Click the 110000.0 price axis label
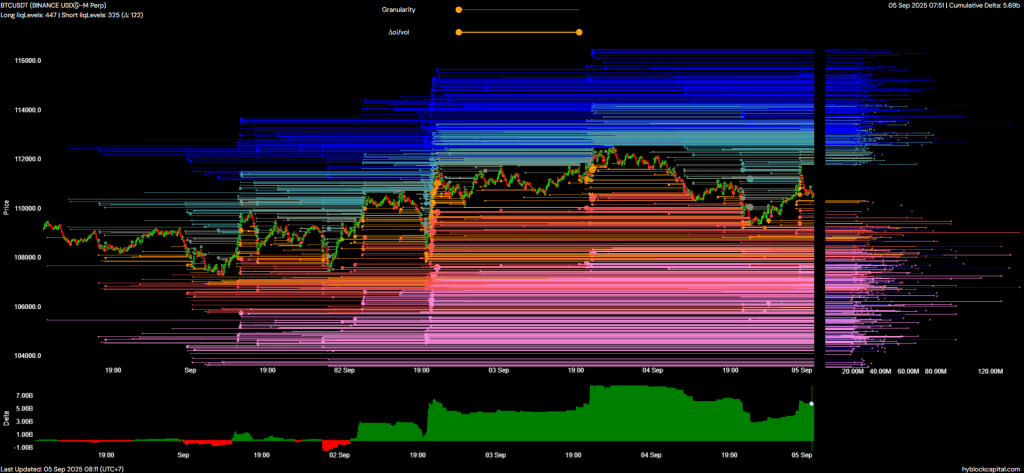 coord(25,208)
